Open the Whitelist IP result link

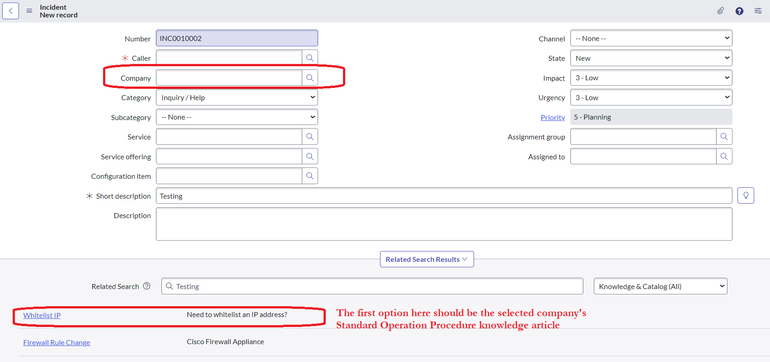pos(42,315)
